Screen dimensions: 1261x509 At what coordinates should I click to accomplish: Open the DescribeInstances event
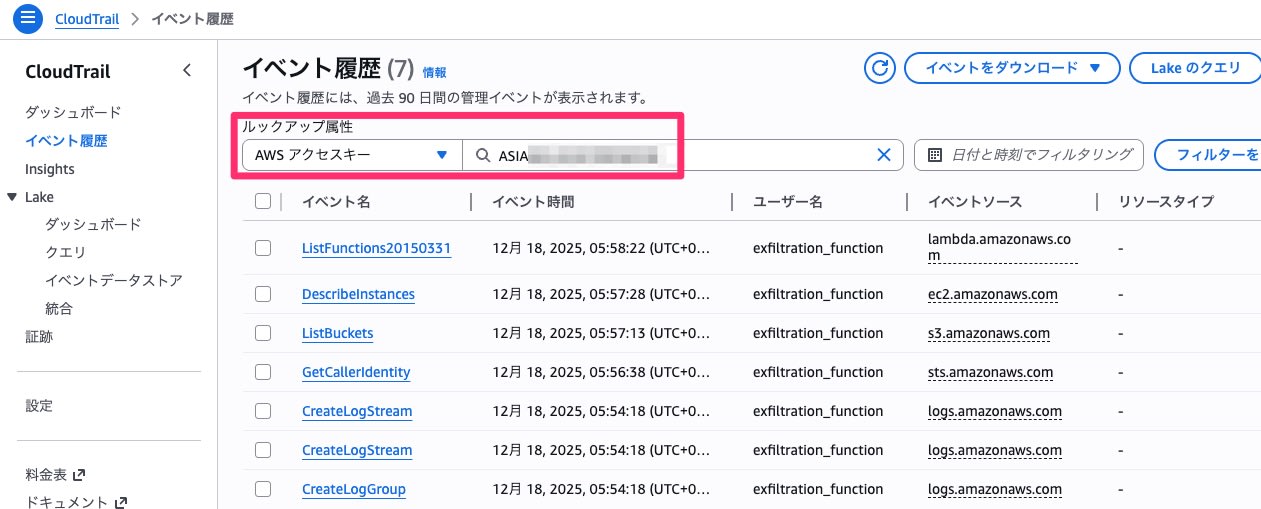pos(358,294)
